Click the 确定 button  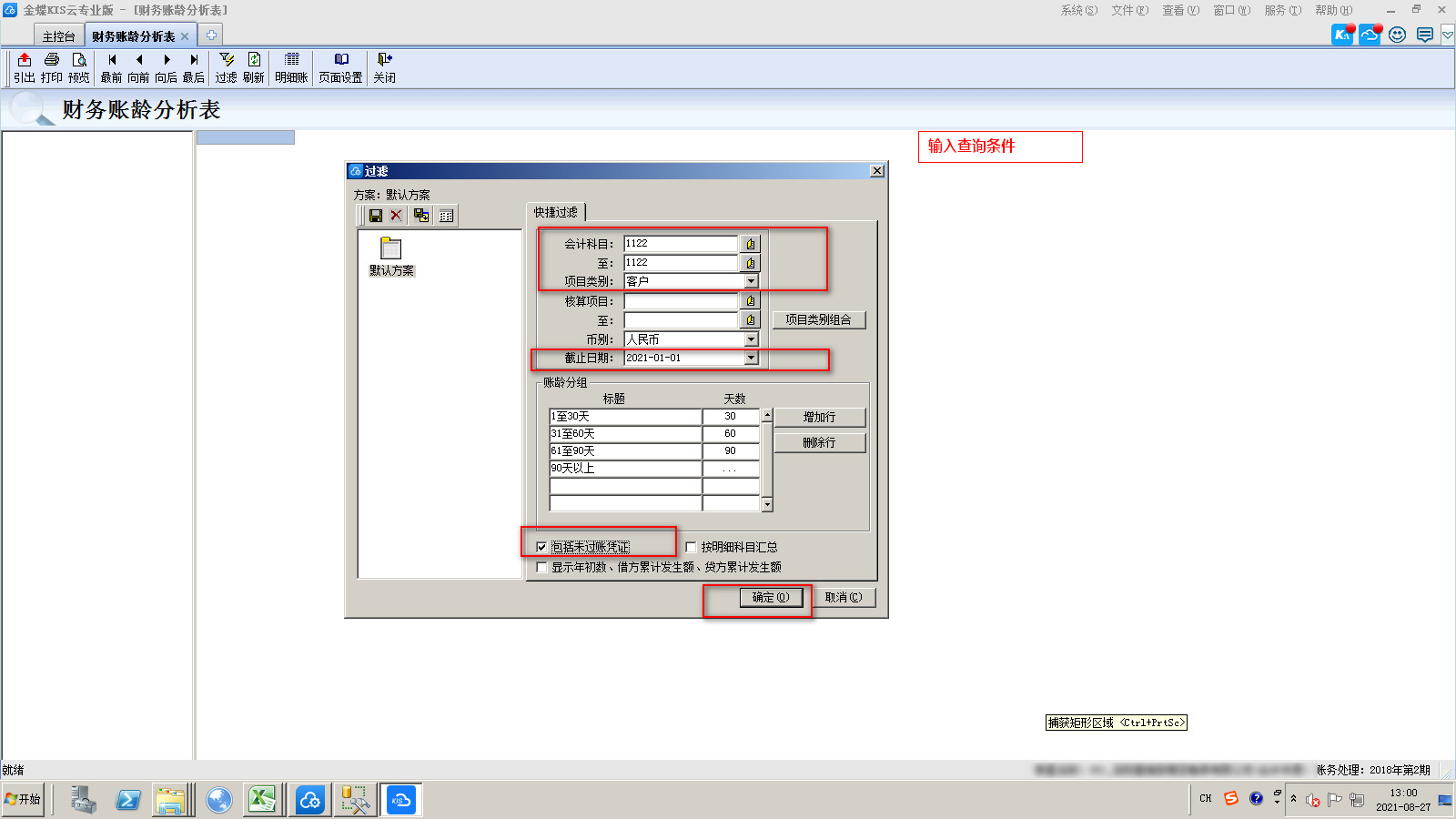coord(771,598)
